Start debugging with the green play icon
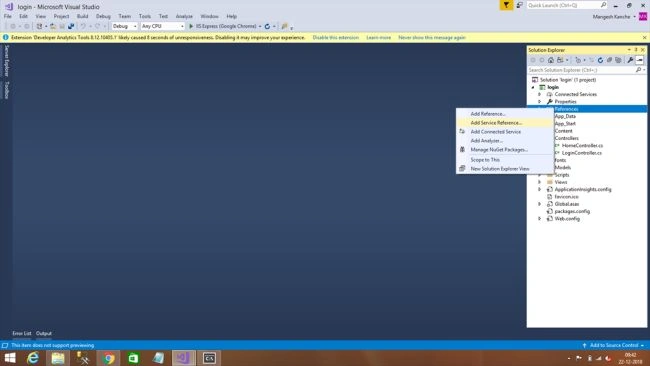Viewport: 650px width, 366px height. (x=191, y=26)
